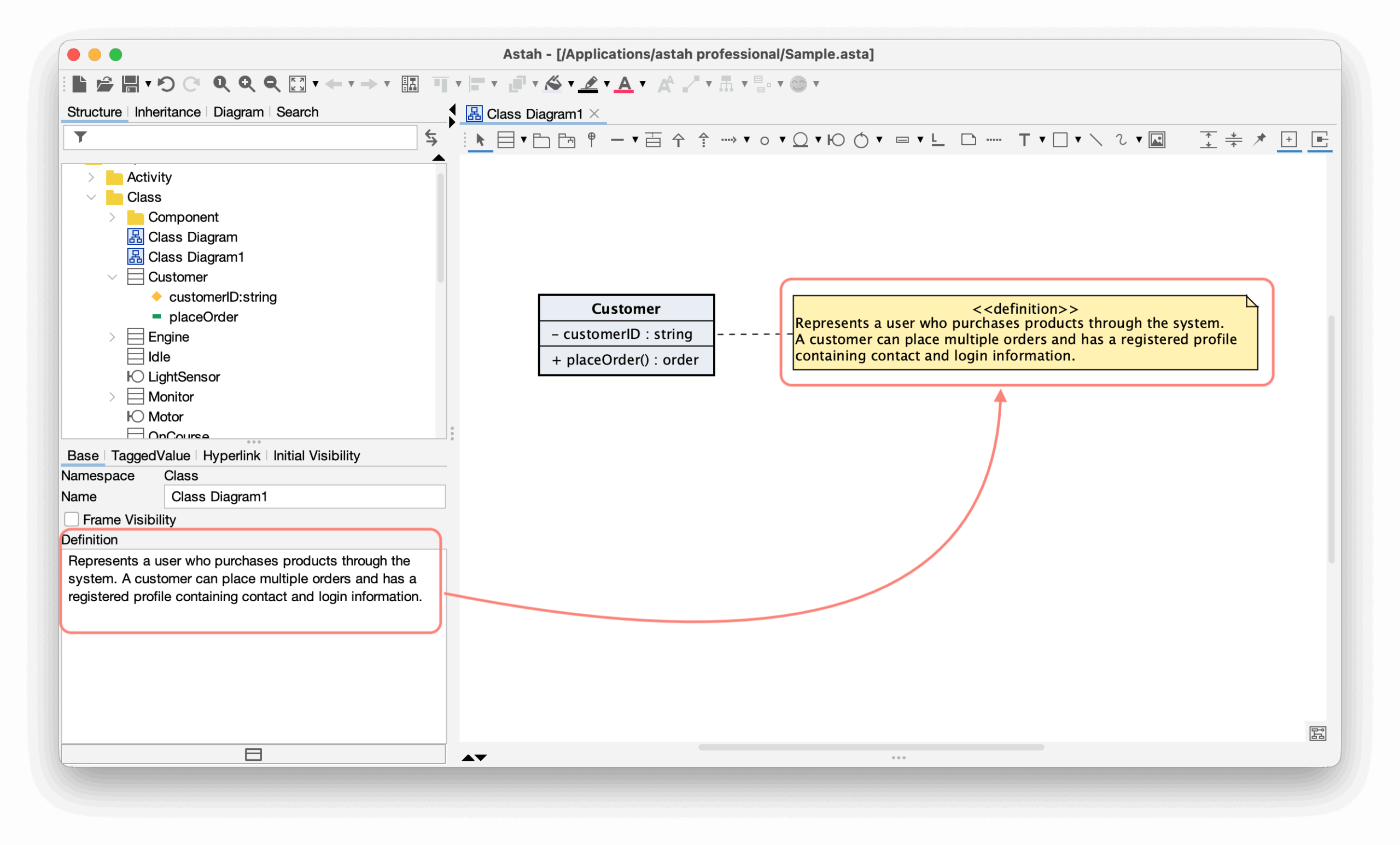The width and height of the screenshot is (1400, 845).
Task: Enable the Frame Visibility checkbox
Action: [x=72, y=519]
